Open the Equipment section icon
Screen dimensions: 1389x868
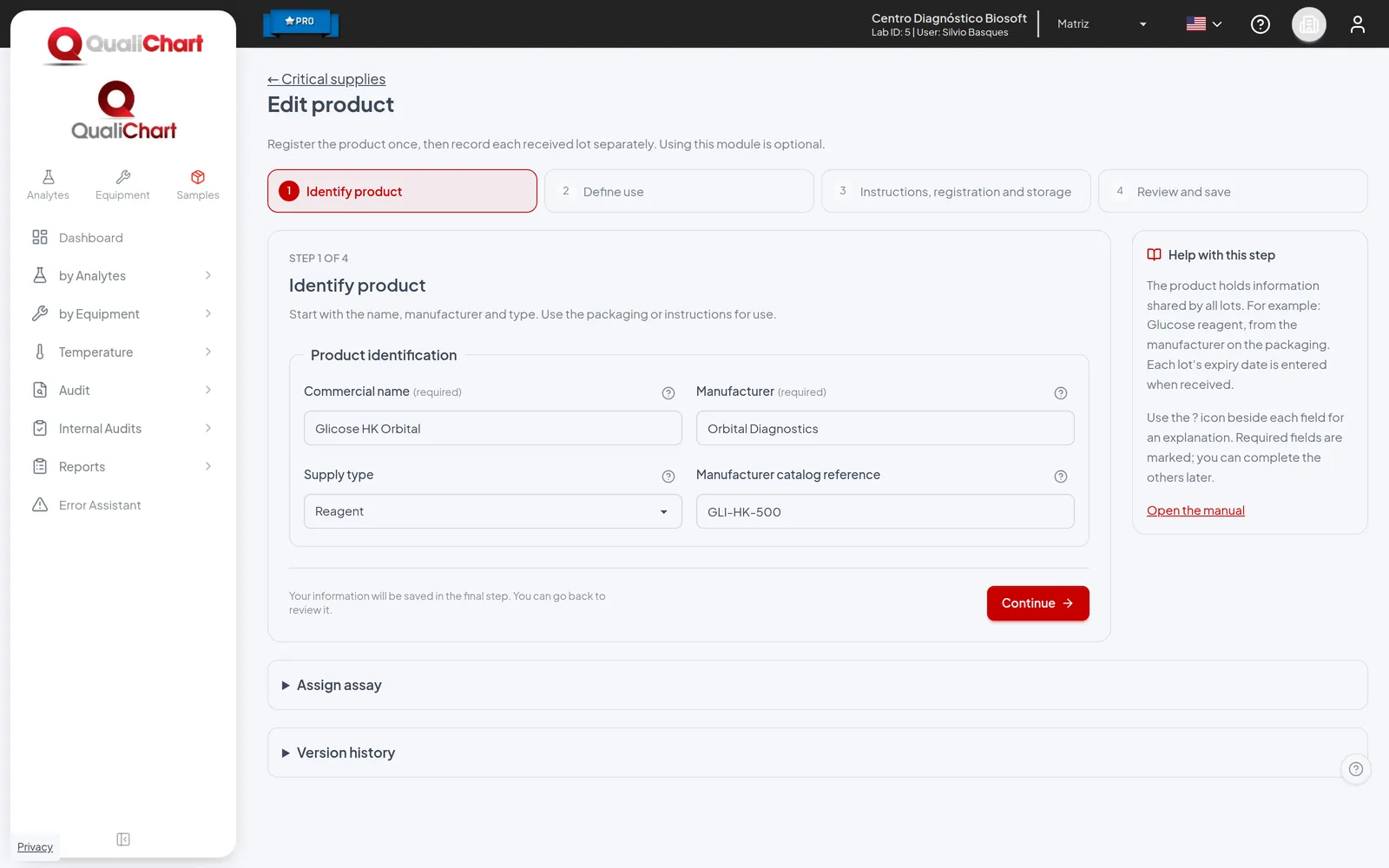[122, 185]
